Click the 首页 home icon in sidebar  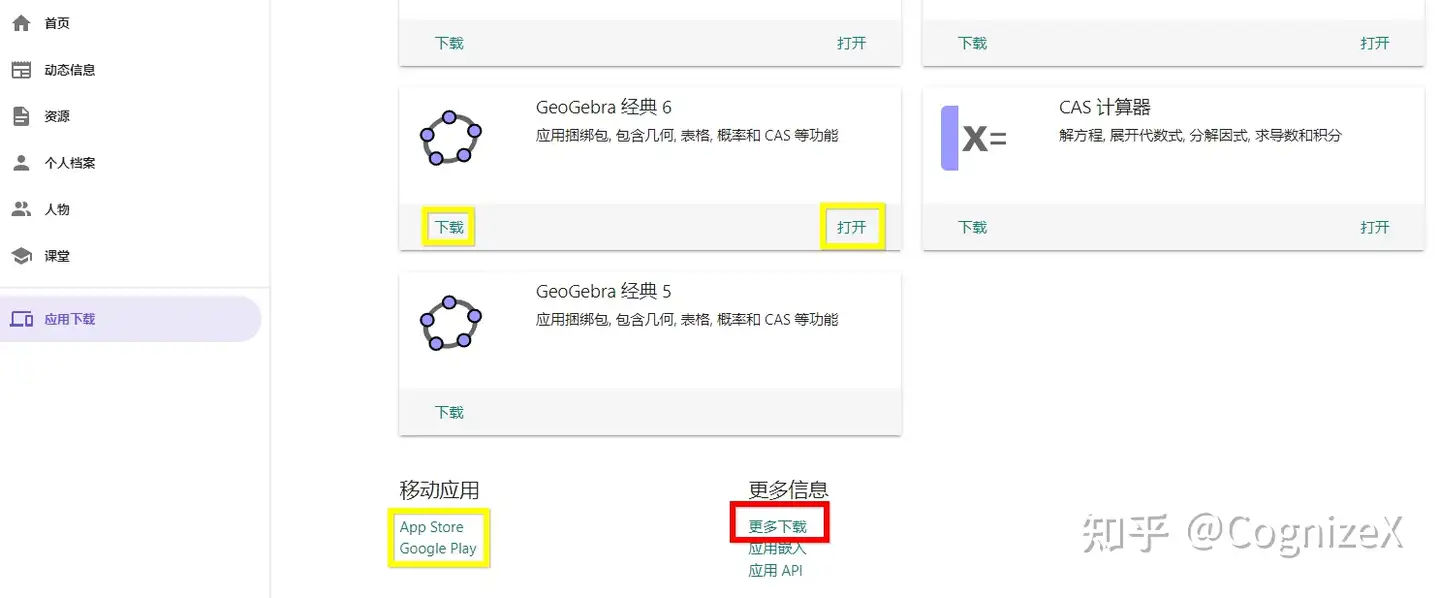(x=21, y=23)
